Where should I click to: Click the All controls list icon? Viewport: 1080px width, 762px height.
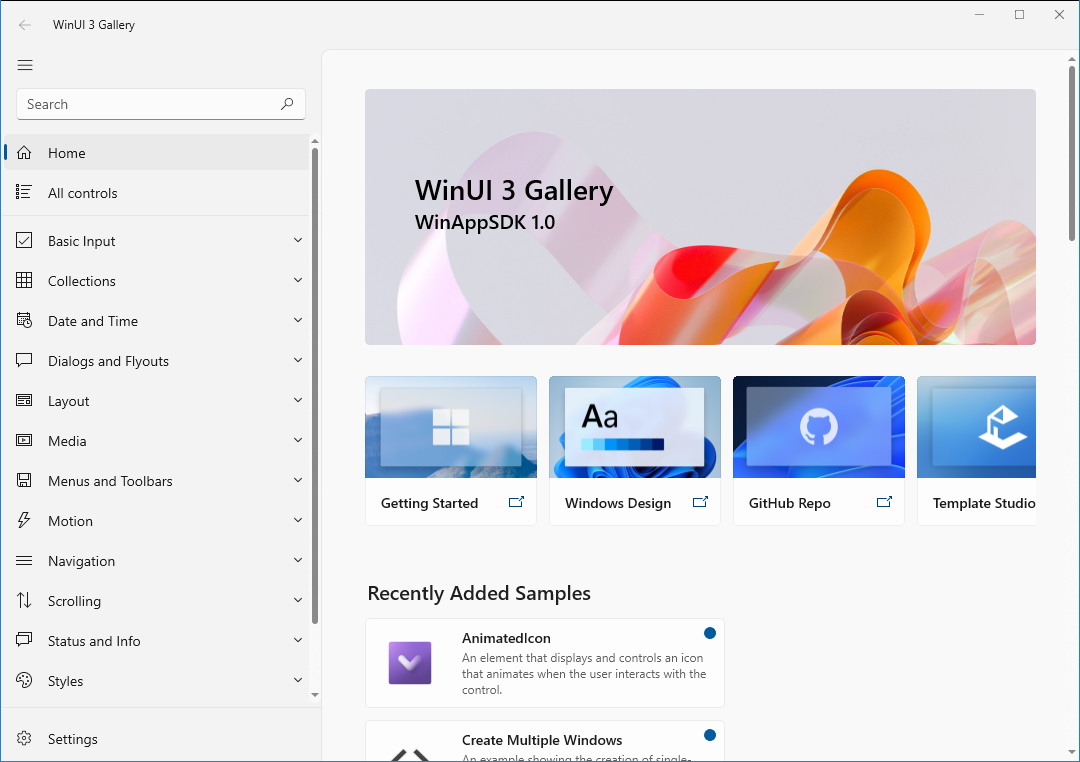(x=24, y=192)
